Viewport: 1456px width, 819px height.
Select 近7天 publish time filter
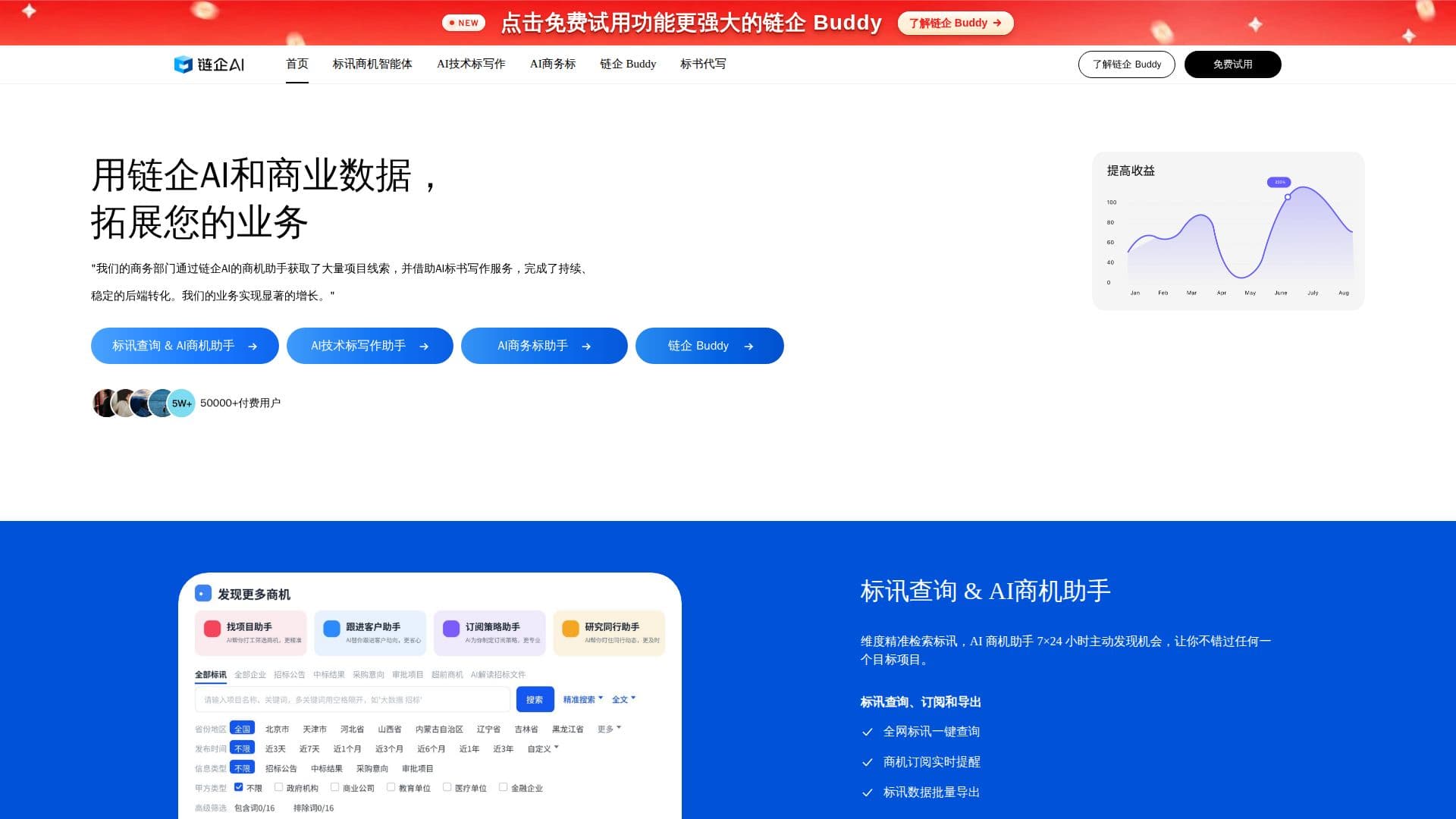tap(309, 748)
